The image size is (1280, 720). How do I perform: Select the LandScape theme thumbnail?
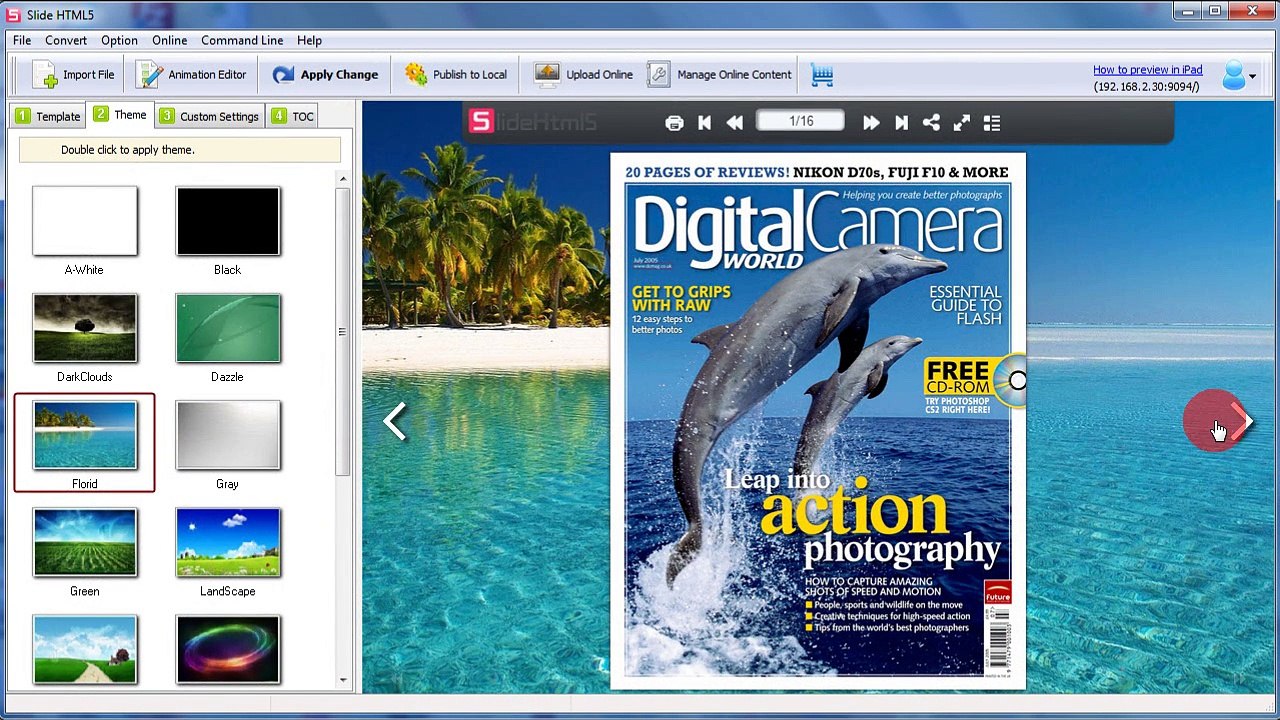coord(228,542)
